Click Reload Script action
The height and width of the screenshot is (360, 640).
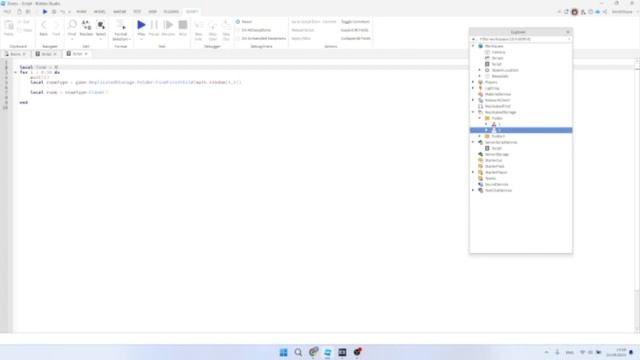coord(302,30)
